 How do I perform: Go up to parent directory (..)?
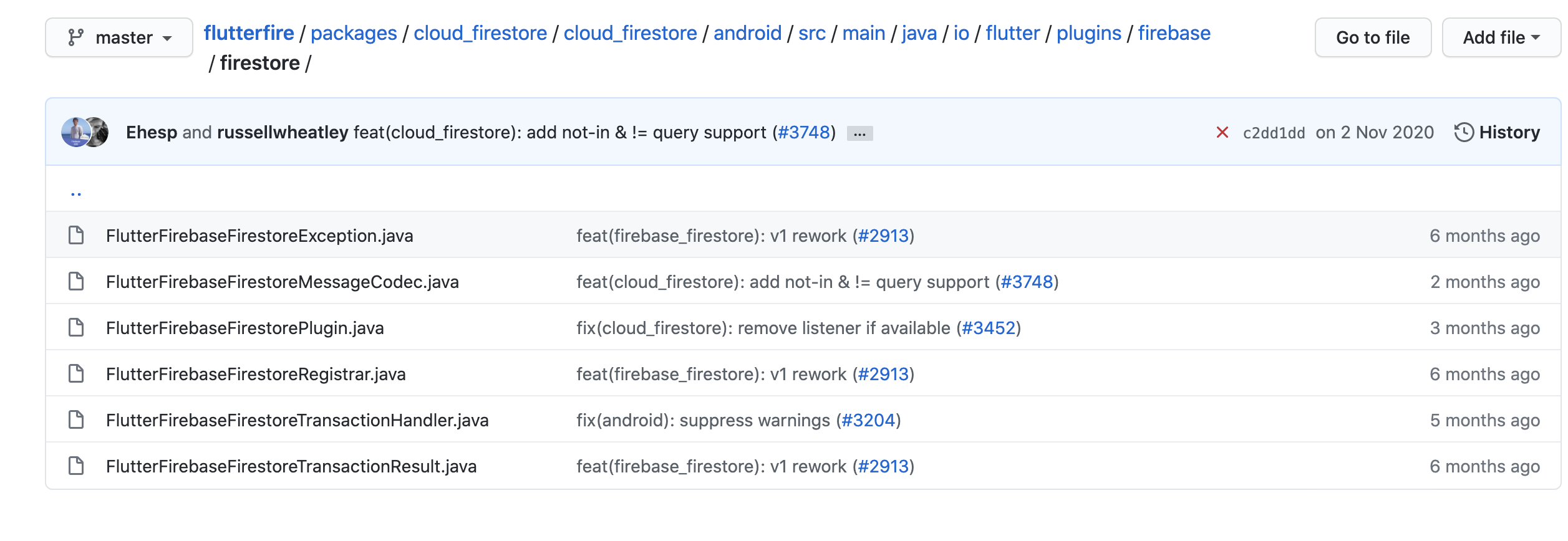[76, 192]
